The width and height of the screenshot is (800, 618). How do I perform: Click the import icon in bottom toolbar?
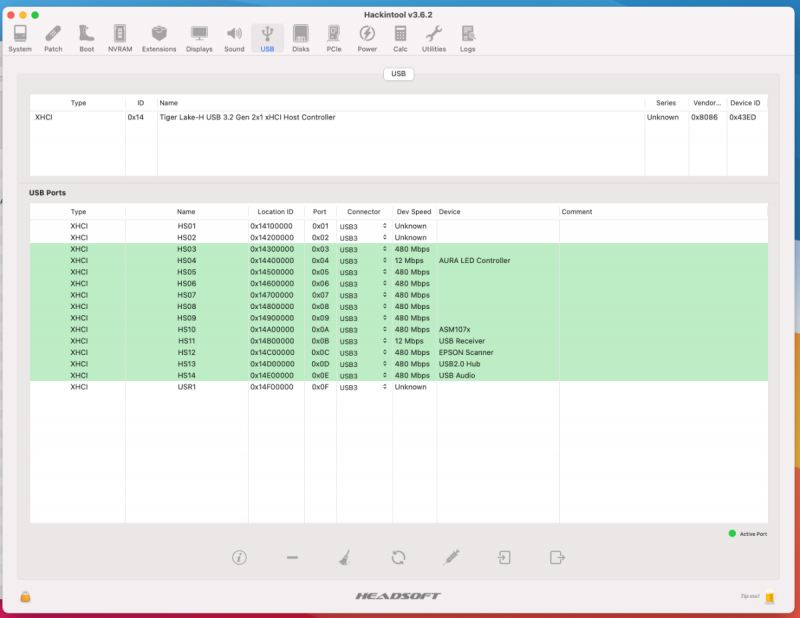[505, 557]
